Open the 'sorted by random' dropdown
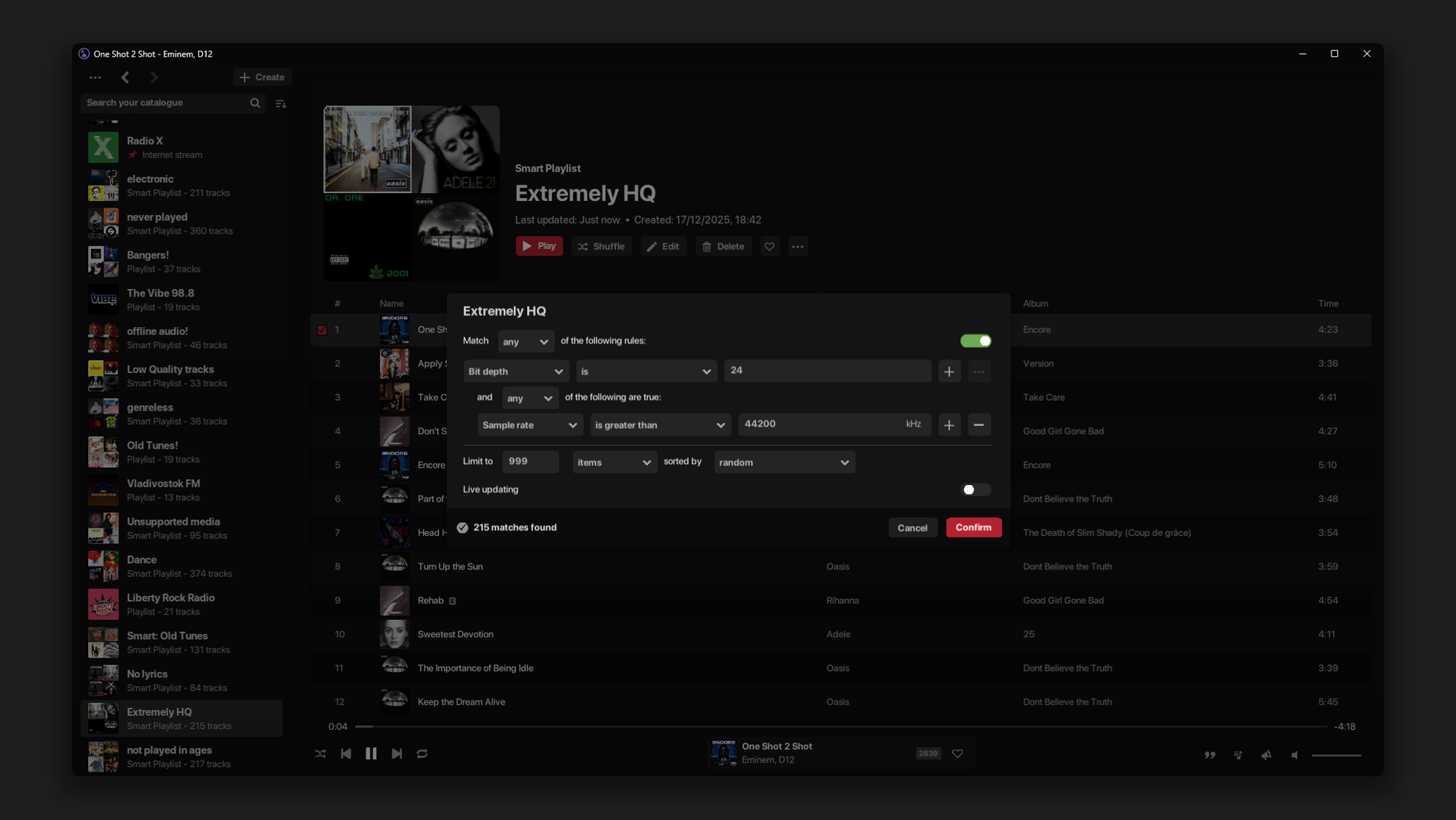The height and width of the screenshot is (820, 1456). tap(784, 462)
